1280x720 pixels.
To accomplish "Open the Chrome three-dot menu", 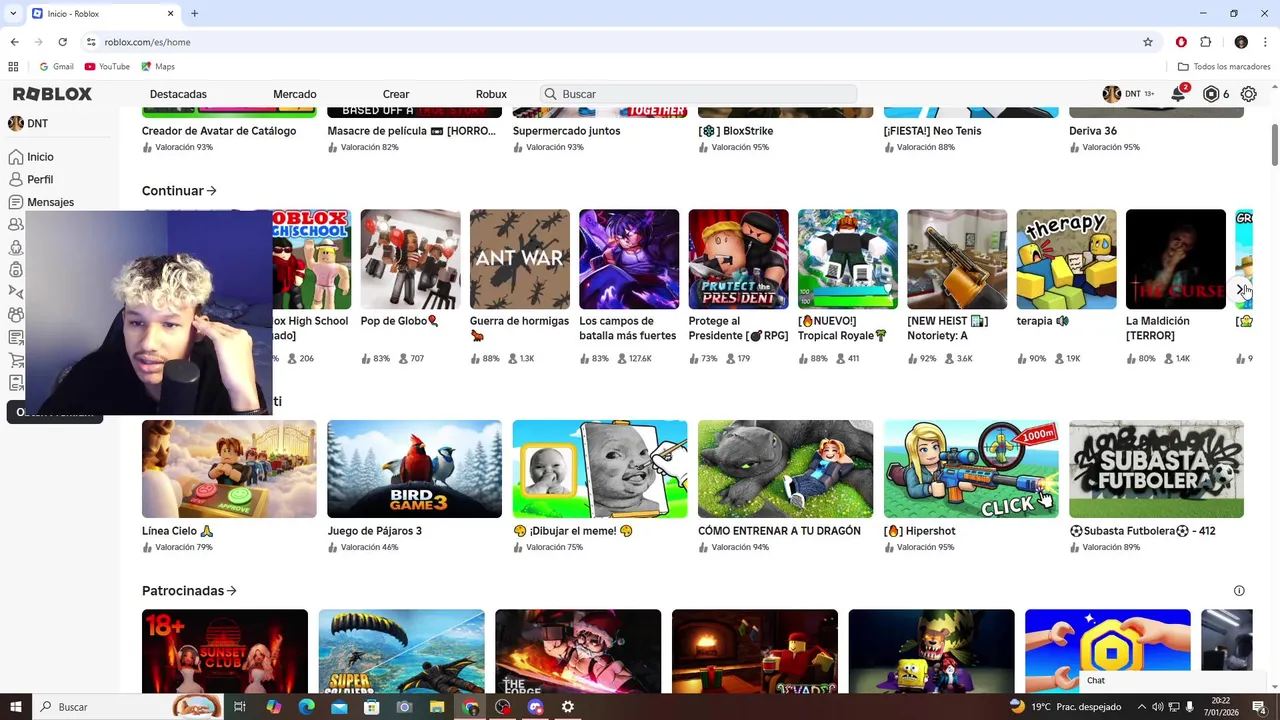I will point(1265,42).
